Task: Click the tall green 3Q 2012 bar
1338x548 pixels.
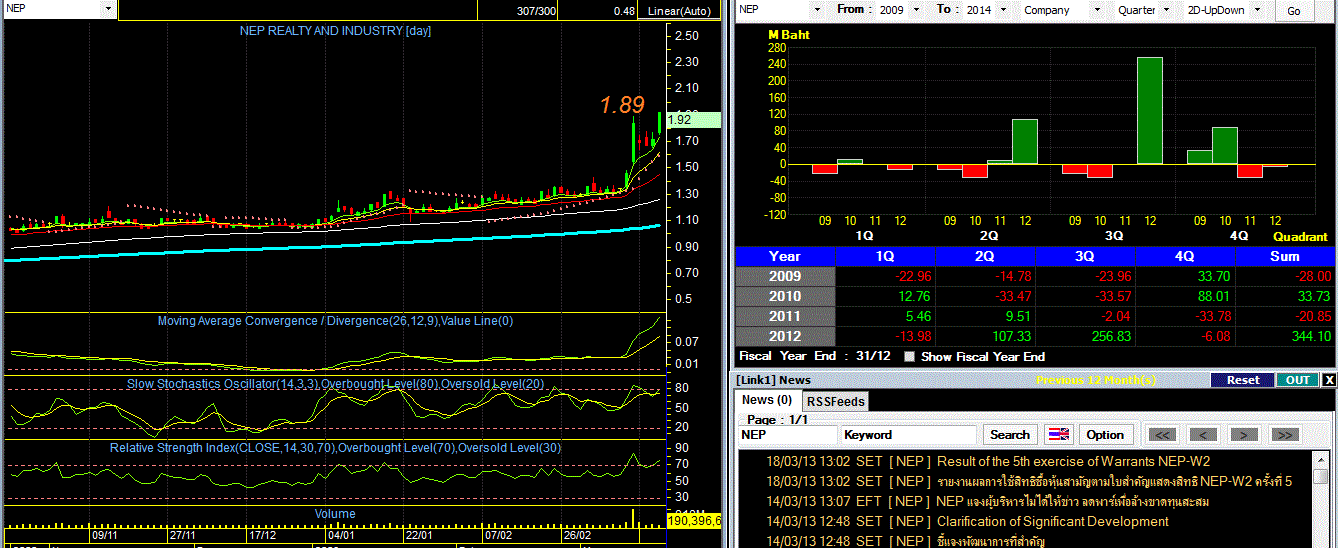Action: pos(1150,110)
